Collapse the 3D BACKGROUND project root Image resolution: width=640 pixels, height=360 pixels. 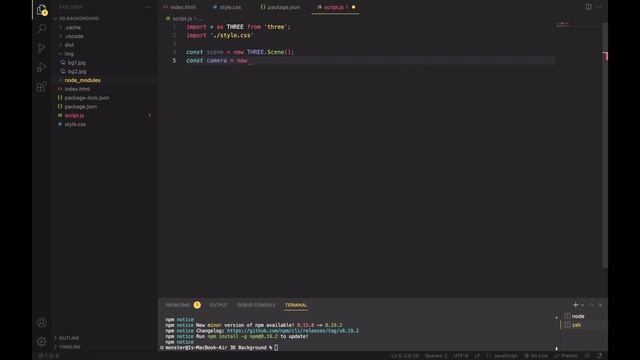click(x=79, y=18)
